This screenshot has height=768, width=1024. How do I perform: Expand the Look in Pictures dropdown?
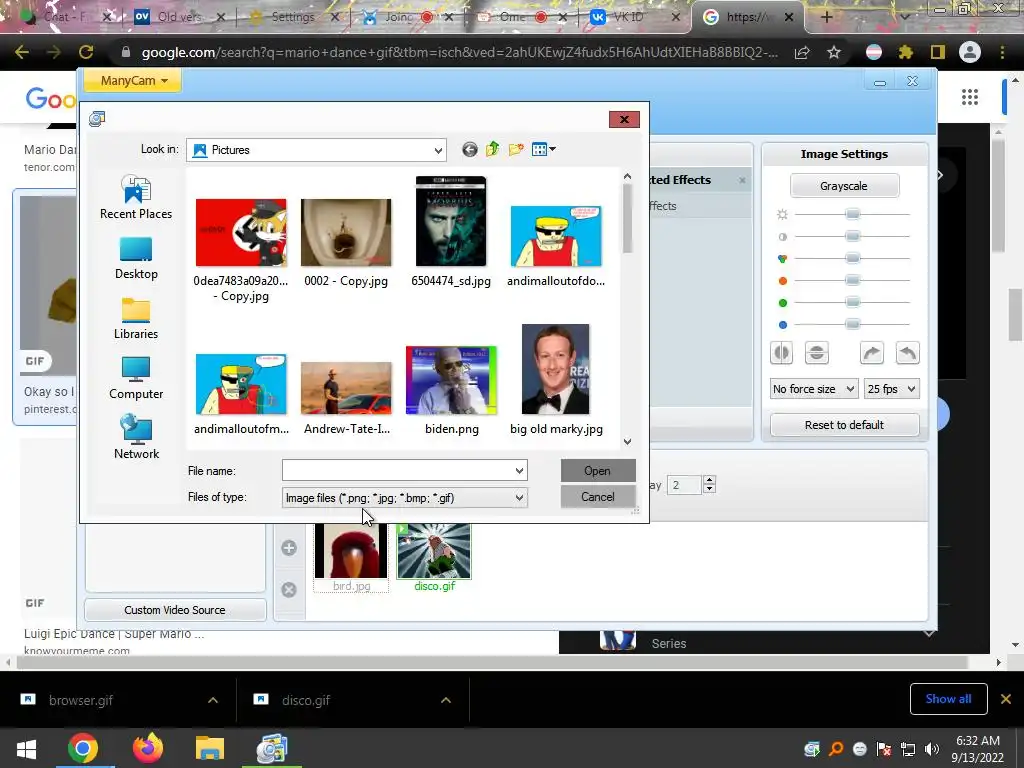438,150
